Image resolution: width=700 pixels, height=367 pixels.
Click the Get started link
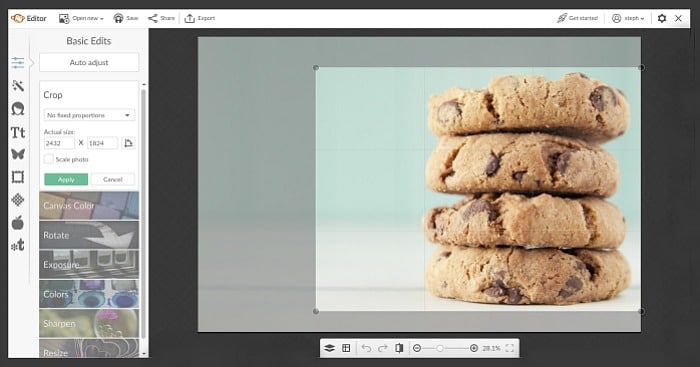point(578,18)
